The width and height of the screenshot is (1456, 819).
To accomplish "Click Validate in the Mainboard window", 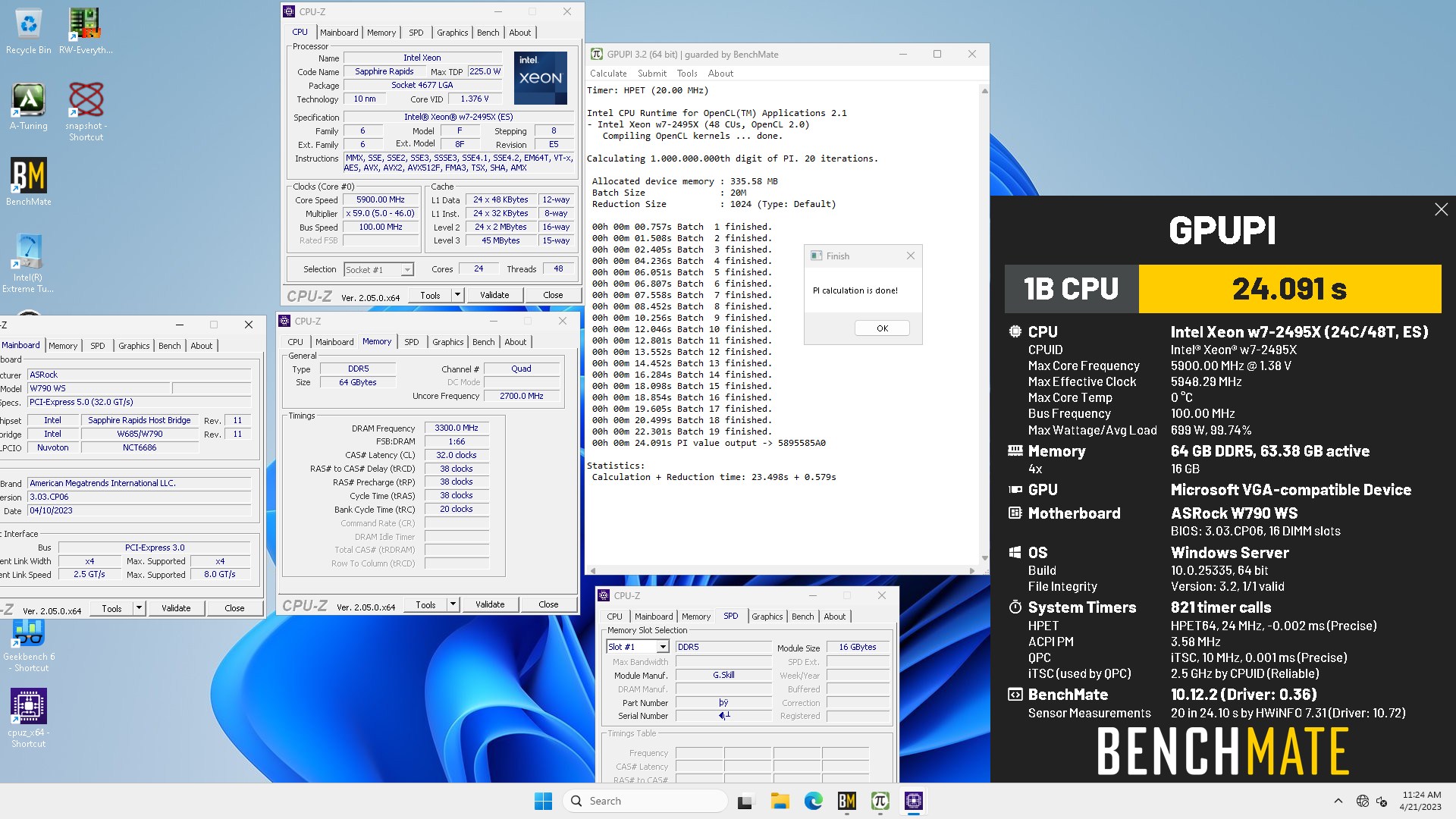I will [x=176, y=608].
